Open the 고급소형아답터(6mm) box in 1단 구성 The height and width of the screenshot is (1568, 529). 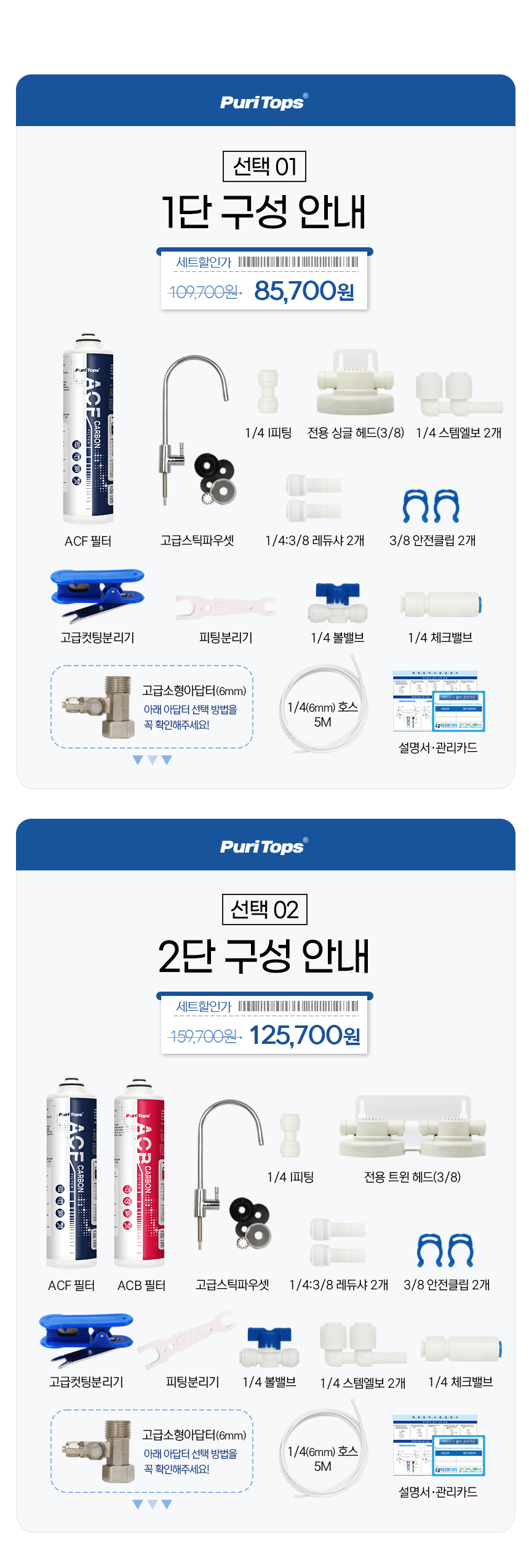pyautogui.click(x=152, y=706)
